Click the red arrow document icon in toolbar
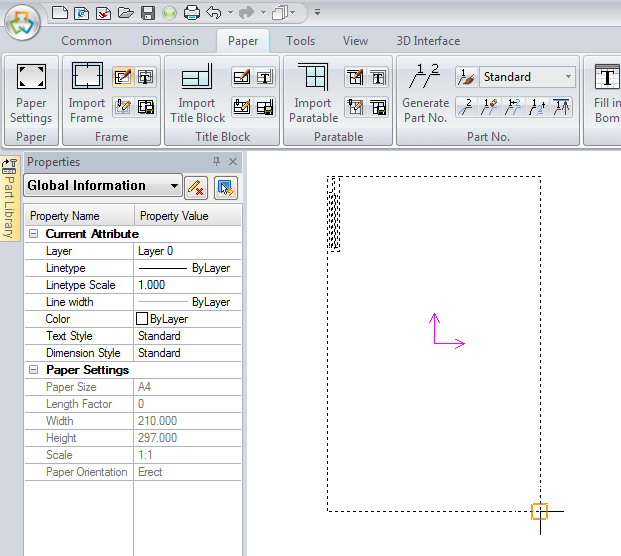Image resolution: width=621 pixels, height=556 pixels. point(103,13)
